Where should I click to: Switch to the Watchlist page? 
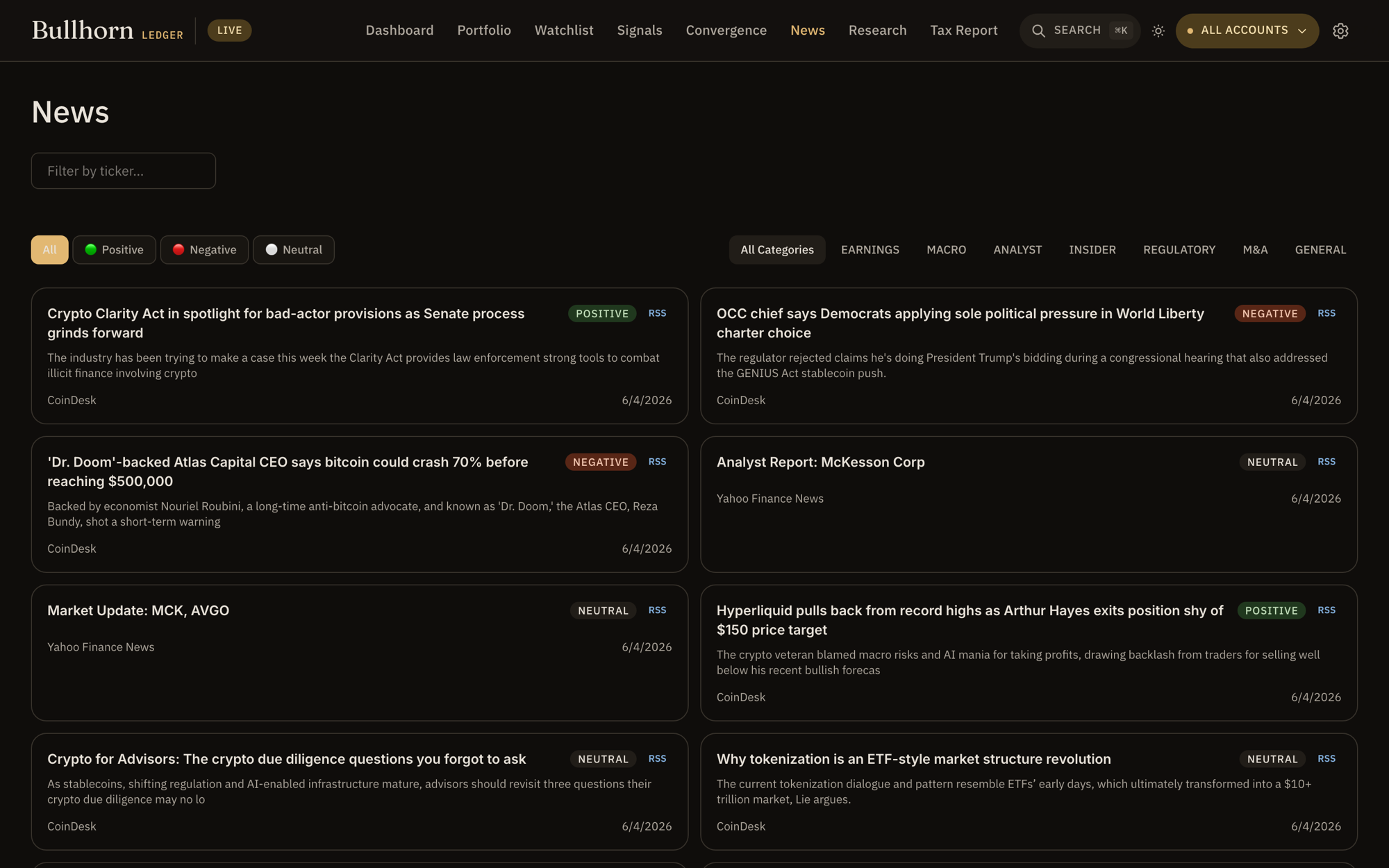564,31
